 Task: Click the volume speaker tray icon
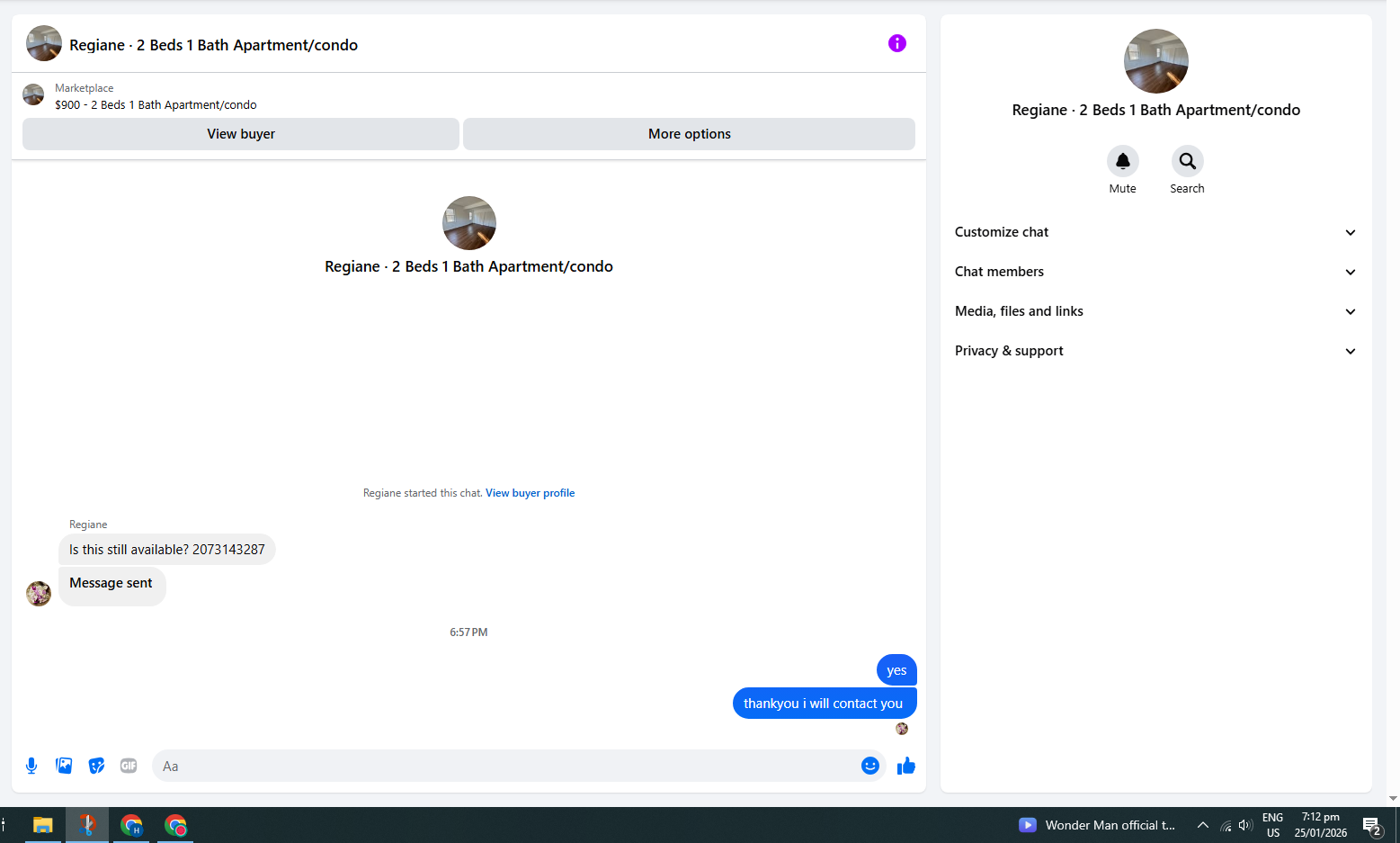(x=1245, y=825)
